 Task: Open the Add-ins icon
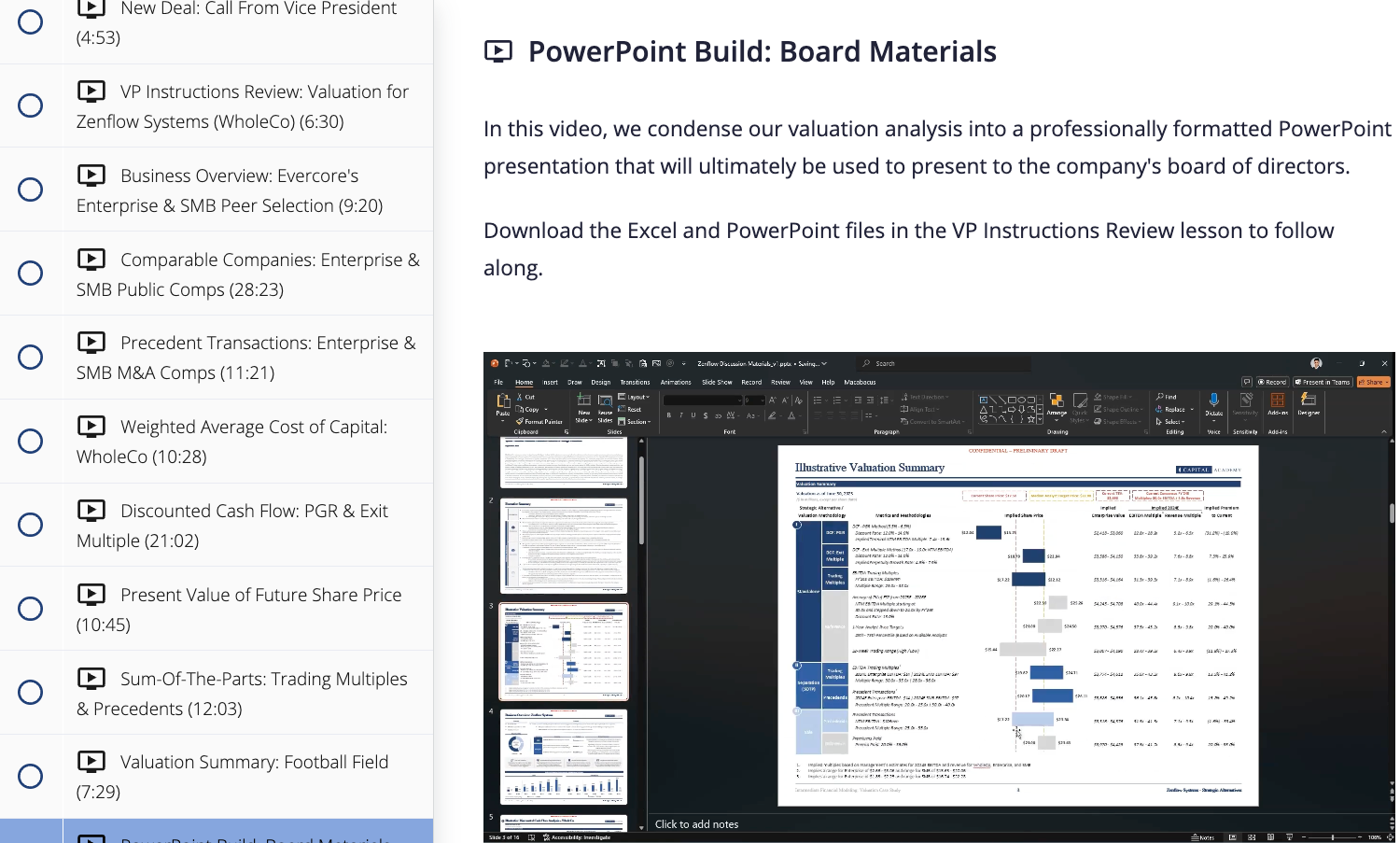point(1278,400)
